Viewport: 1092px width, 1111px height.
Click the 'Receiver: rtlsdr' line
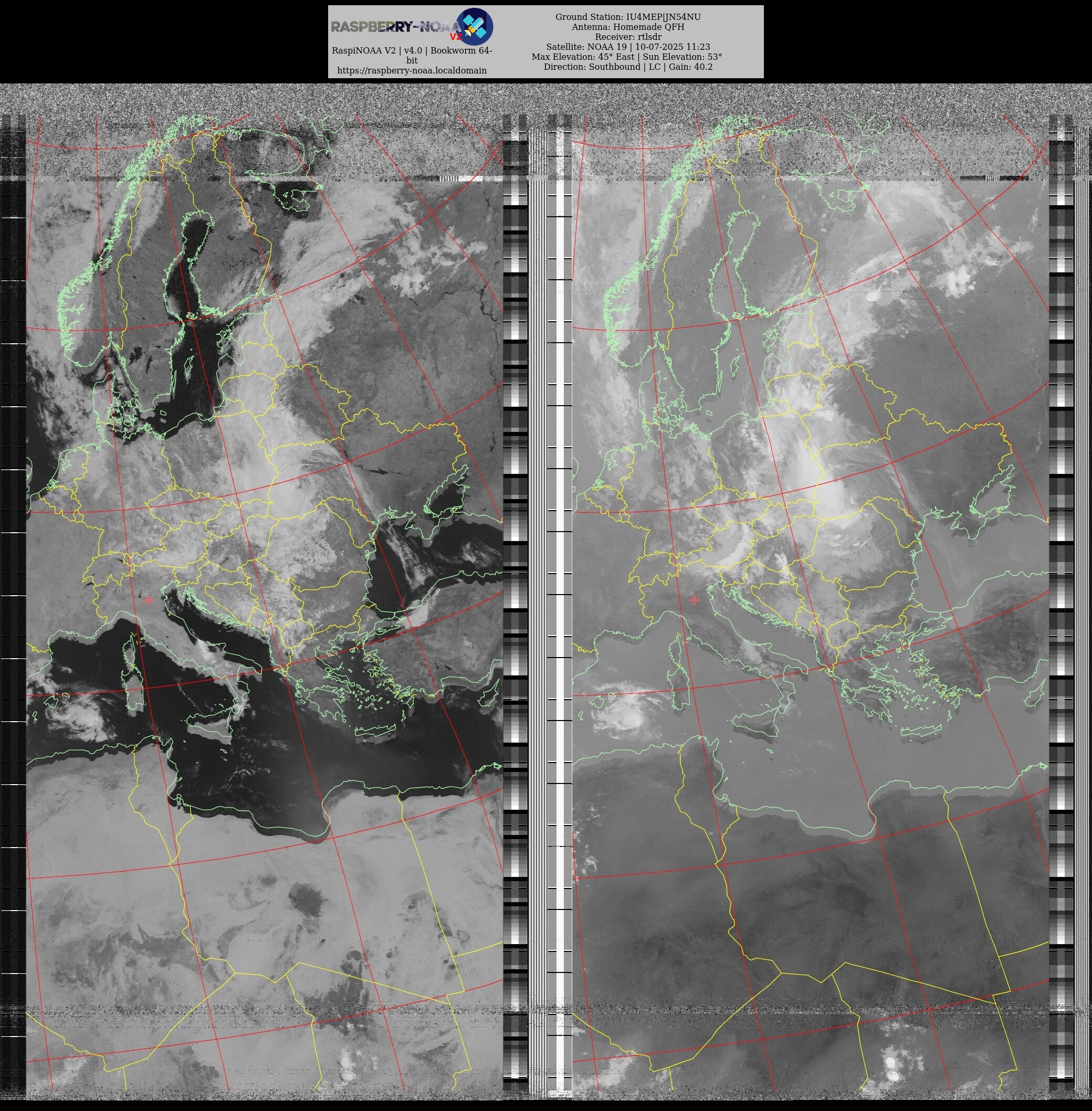click(x=628, y=37)
